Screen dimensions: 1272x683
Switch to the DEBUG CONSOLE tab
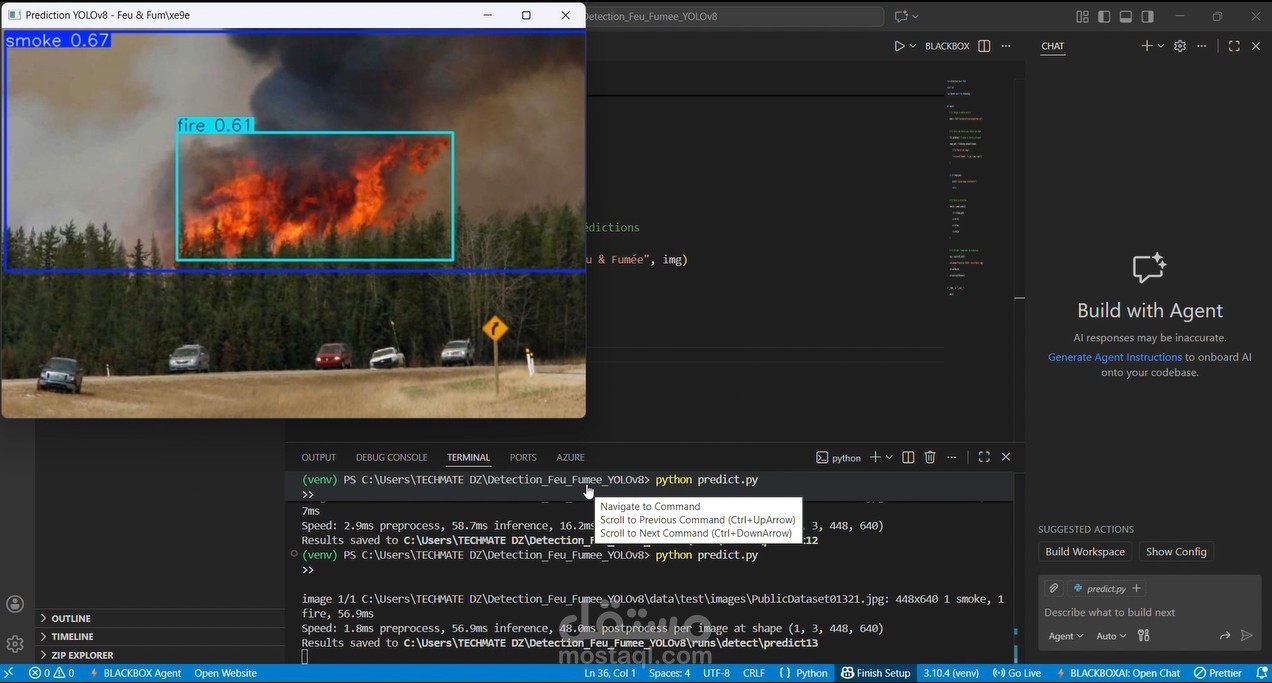[x=391, y=457]
